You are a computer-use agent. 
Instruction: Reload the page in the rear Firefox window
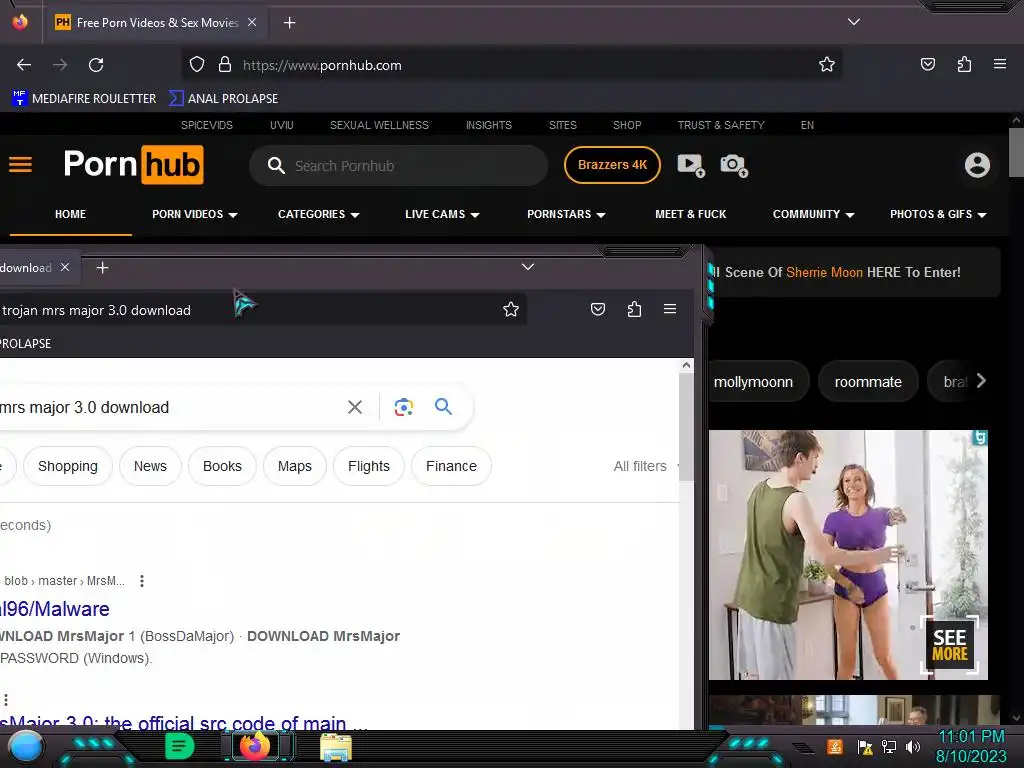(96, 65)
